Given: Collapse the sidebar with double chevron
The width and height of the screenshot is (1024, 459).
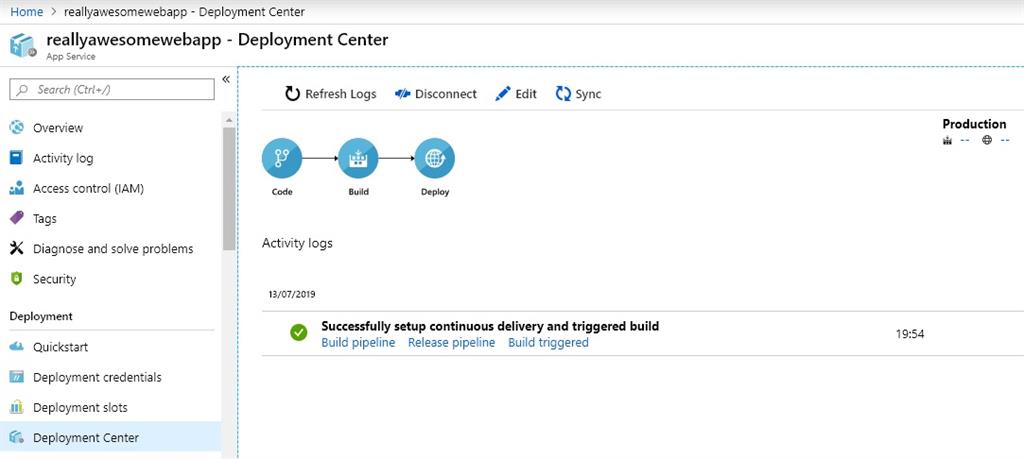Looking at the screenshot, I should tap(226, 79).
